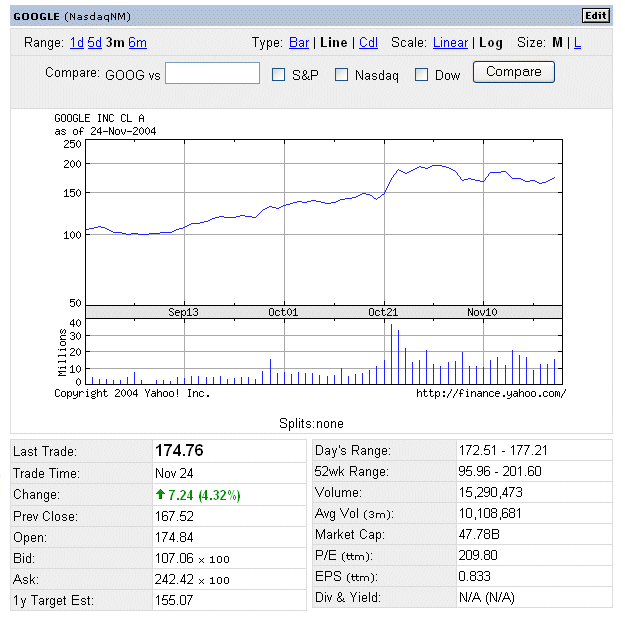Click the Sep13 date label on chart
The width and height of the screenshot is (625, 621).
(x=183, y=312)
